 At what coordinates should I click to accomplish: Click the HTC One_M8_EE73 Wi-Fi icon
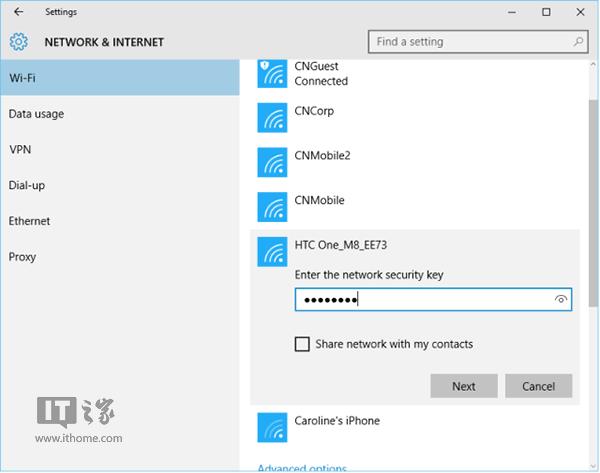(271, 252)
